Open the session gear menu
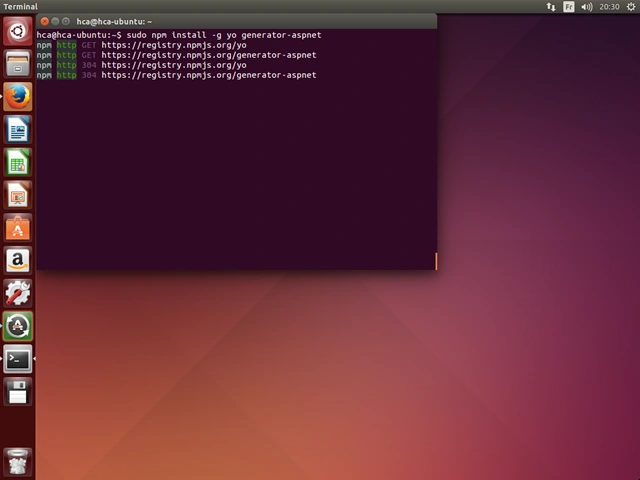 pyautogui.click(x=631, y=7)
